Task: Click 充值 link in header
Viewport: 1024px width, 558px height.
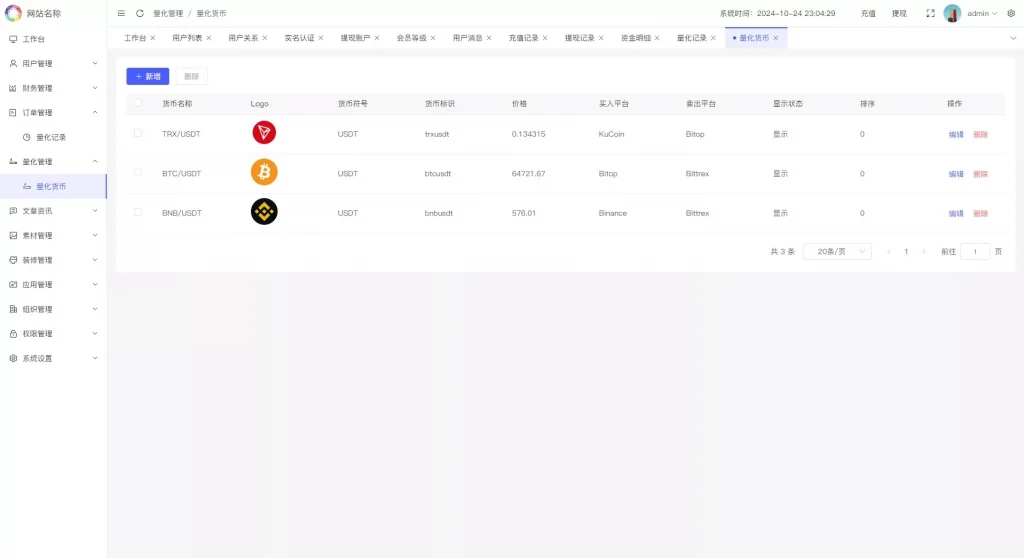Action: pos(868,13)
